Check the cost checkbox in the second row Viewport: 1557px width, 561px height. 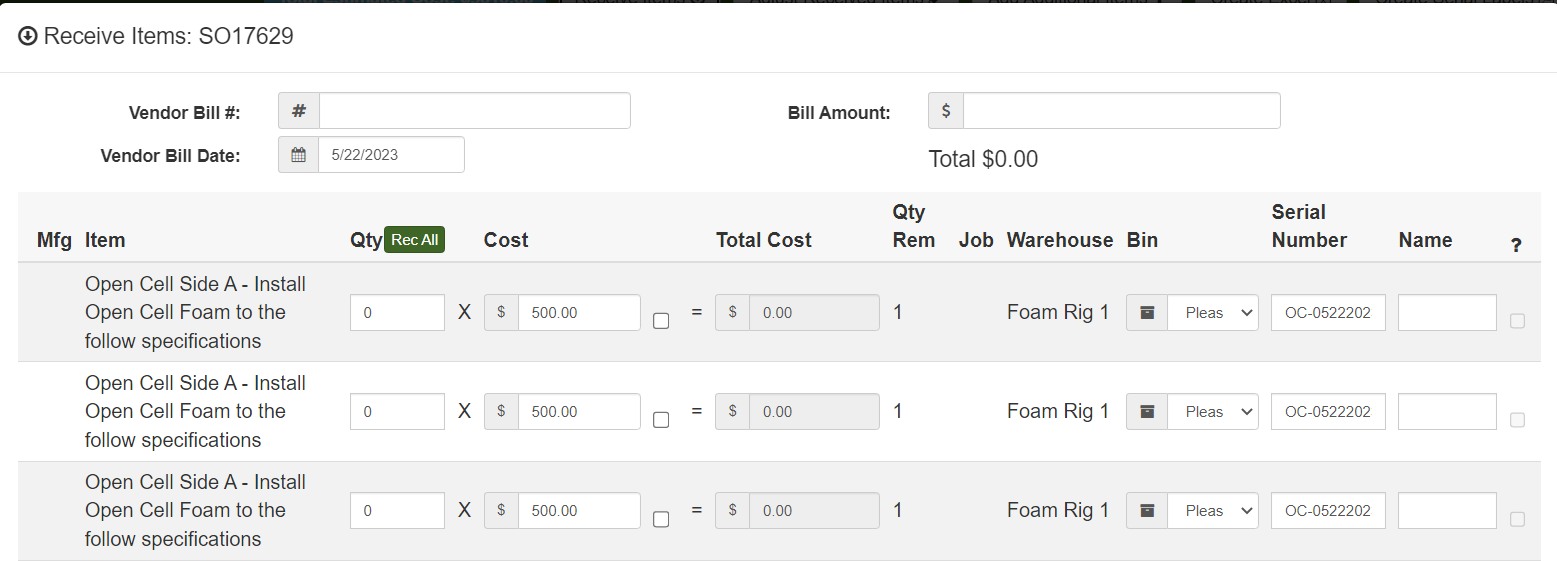[x=661, y=420]
